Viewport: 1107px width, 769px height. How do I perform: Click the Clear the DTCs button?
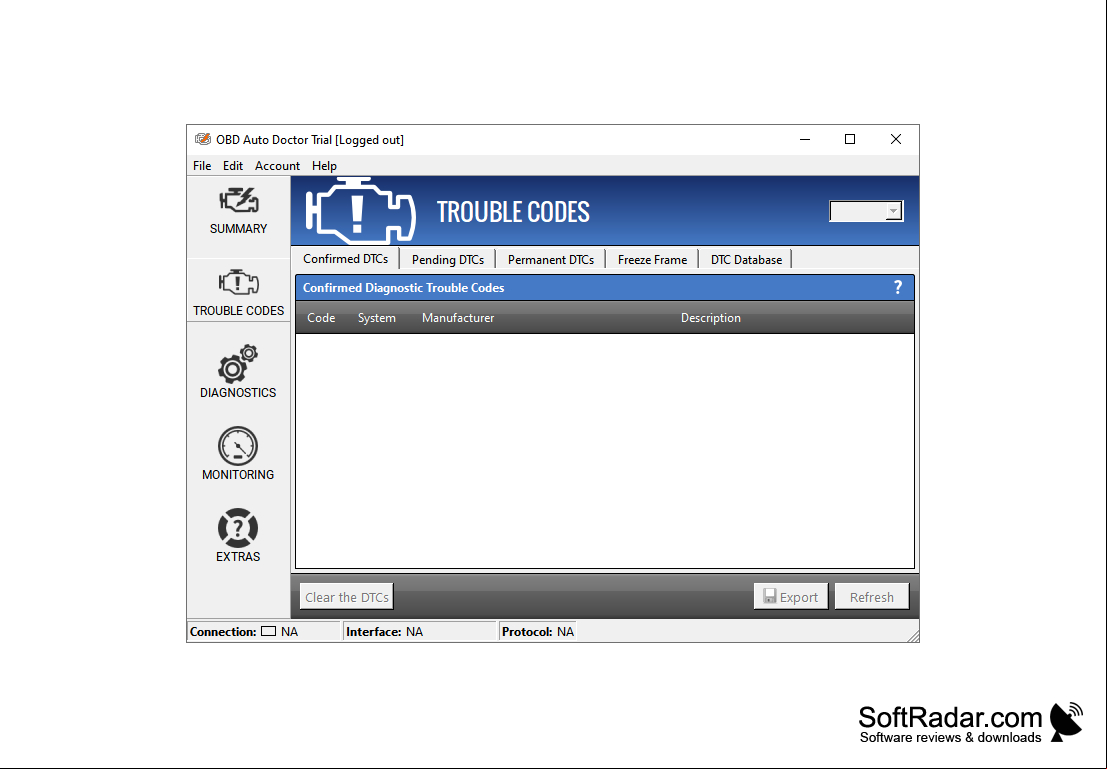[347, 597]
